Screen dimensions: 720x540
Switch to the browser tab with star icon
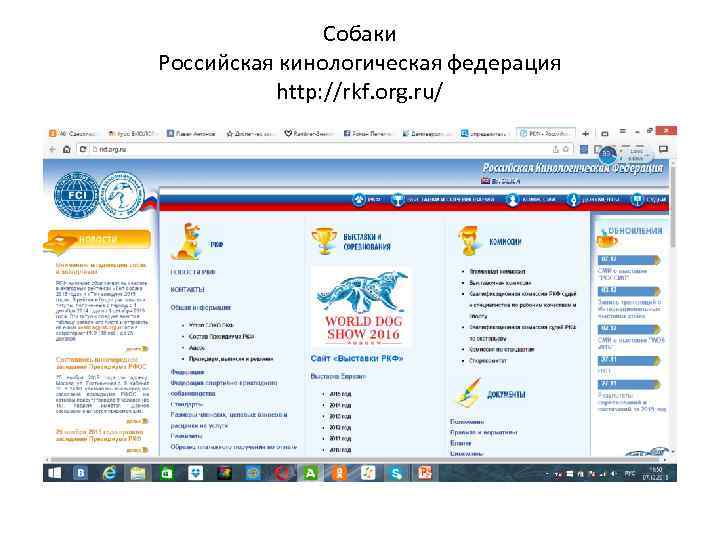(251, 134)
